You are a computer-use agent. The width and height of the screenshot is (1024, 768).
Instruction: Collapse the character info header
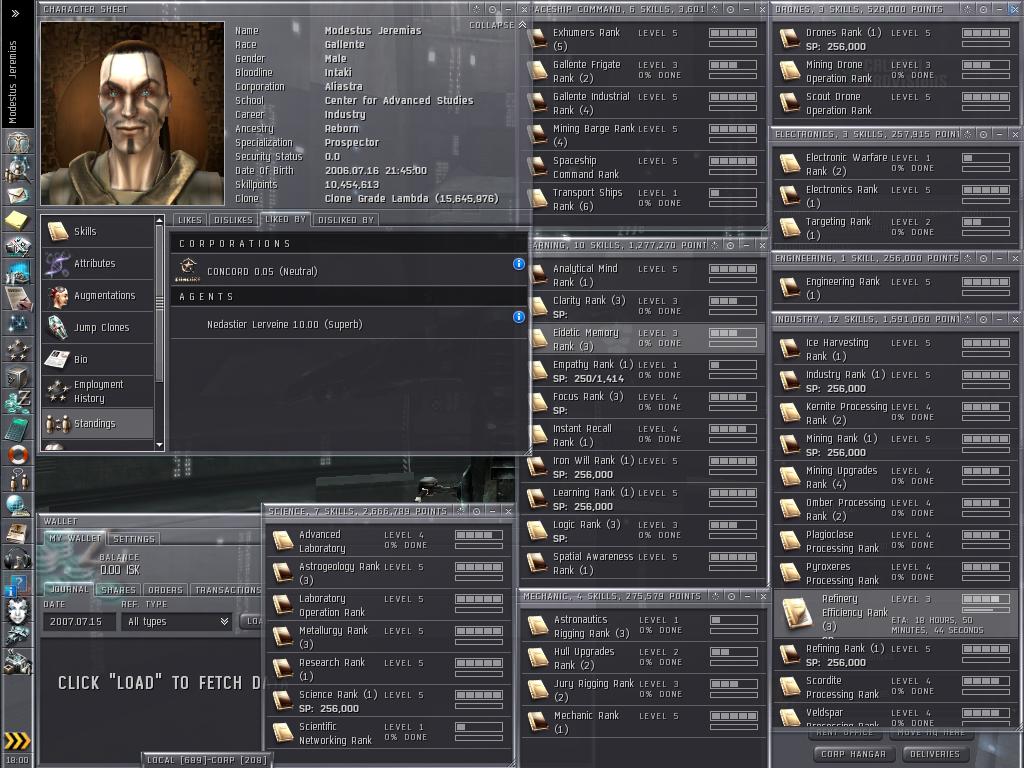click(x=497, y=25)
